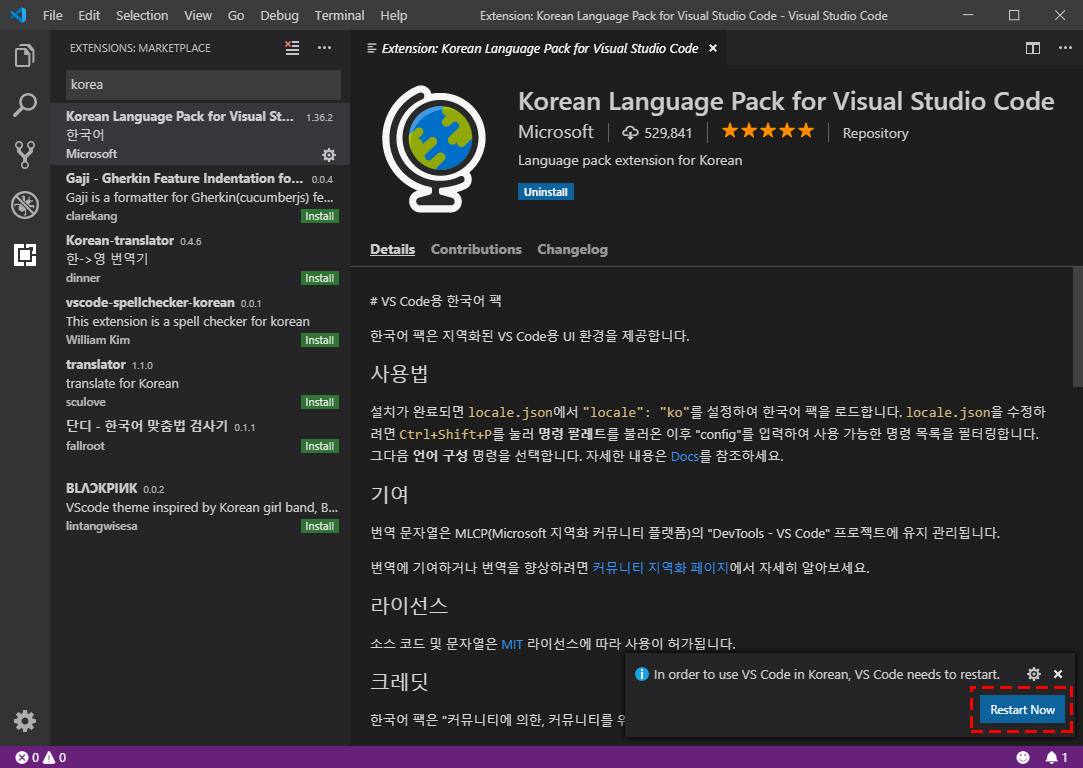Click gear icon on Korean Language Pack row
The image size is (1083, 768).
(x=329, y=155)
